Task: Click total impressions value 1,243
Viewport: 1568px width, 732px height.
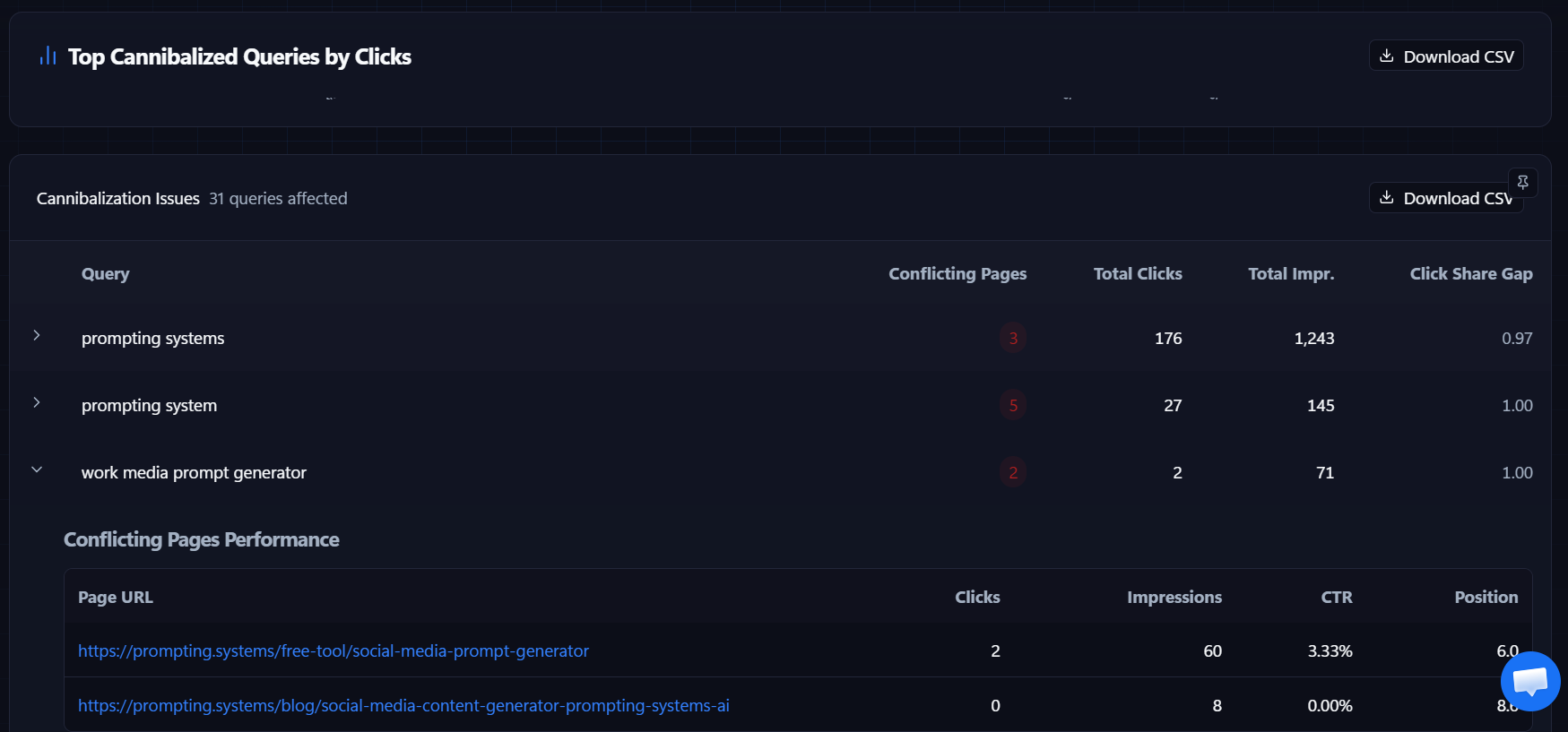Action: coord(1314,339)
